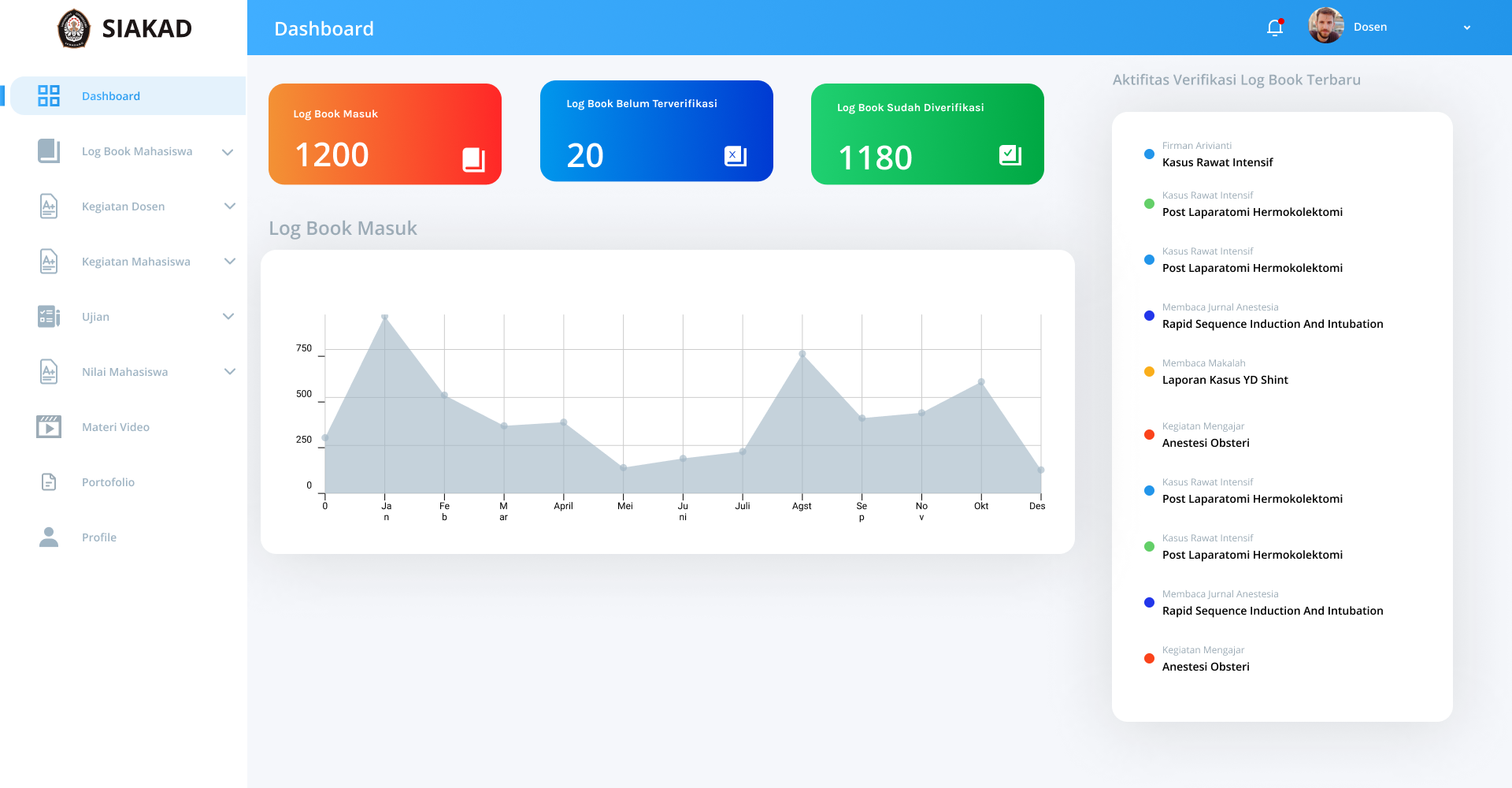Expand the Nilai Mahasiswa chevron
1512x788 pixels.
pos(229,372)
